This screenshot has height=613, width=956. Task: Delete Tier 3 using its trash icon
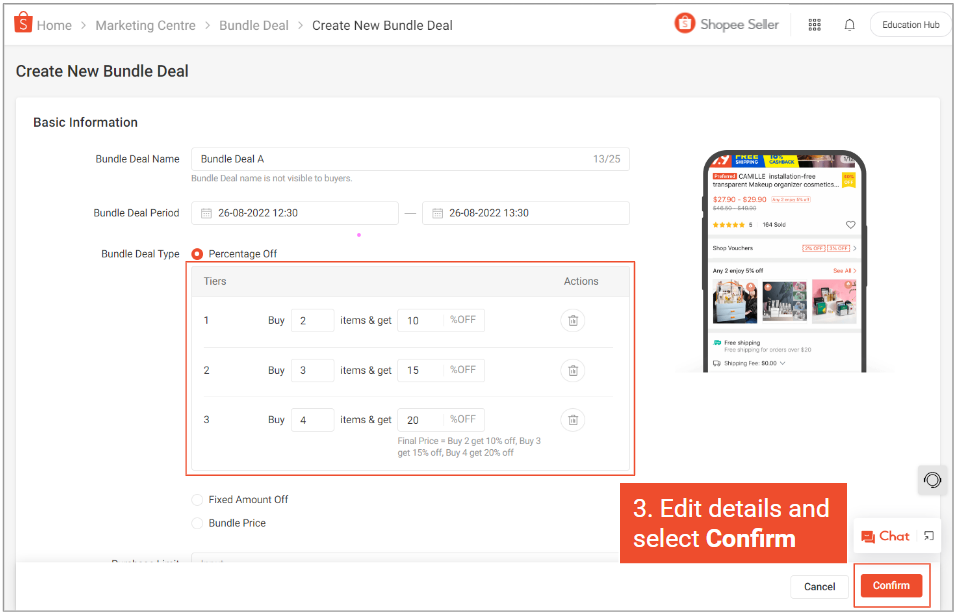pyautogui.click(x=572, y=419)
